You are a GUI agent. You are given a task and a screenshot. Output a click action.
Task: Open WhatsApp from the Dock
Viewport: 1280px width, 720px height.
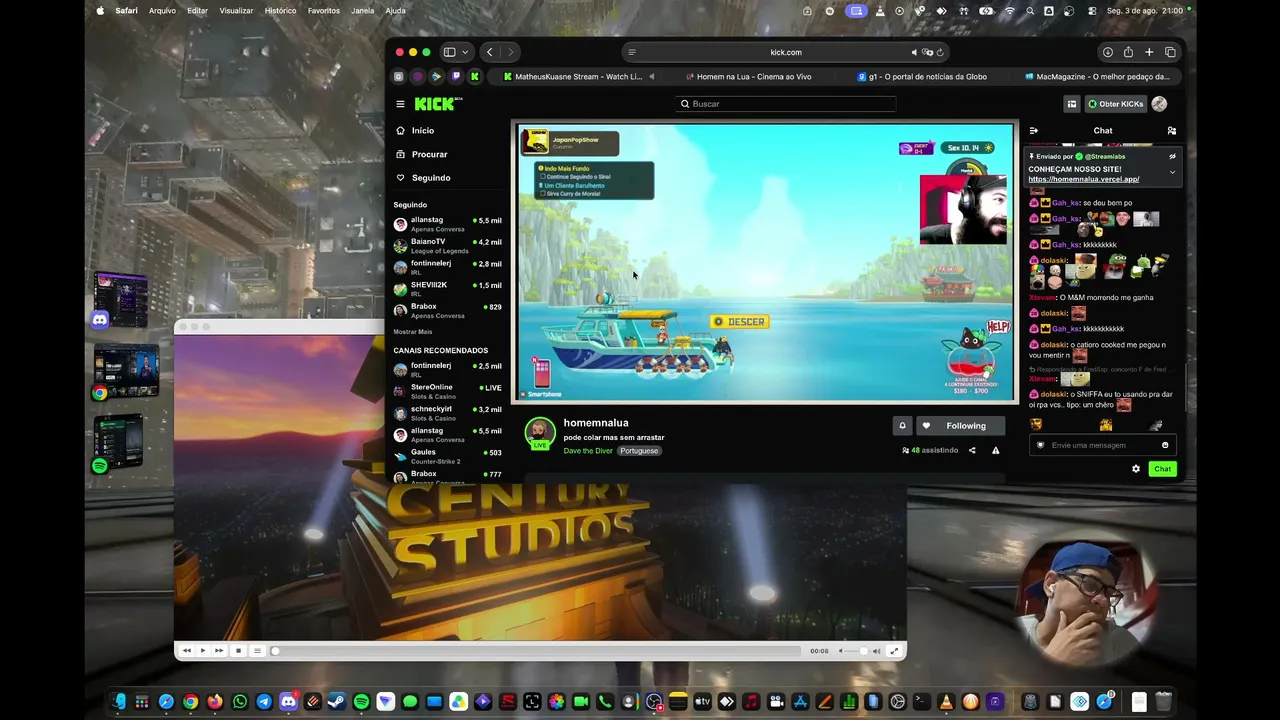239,702
